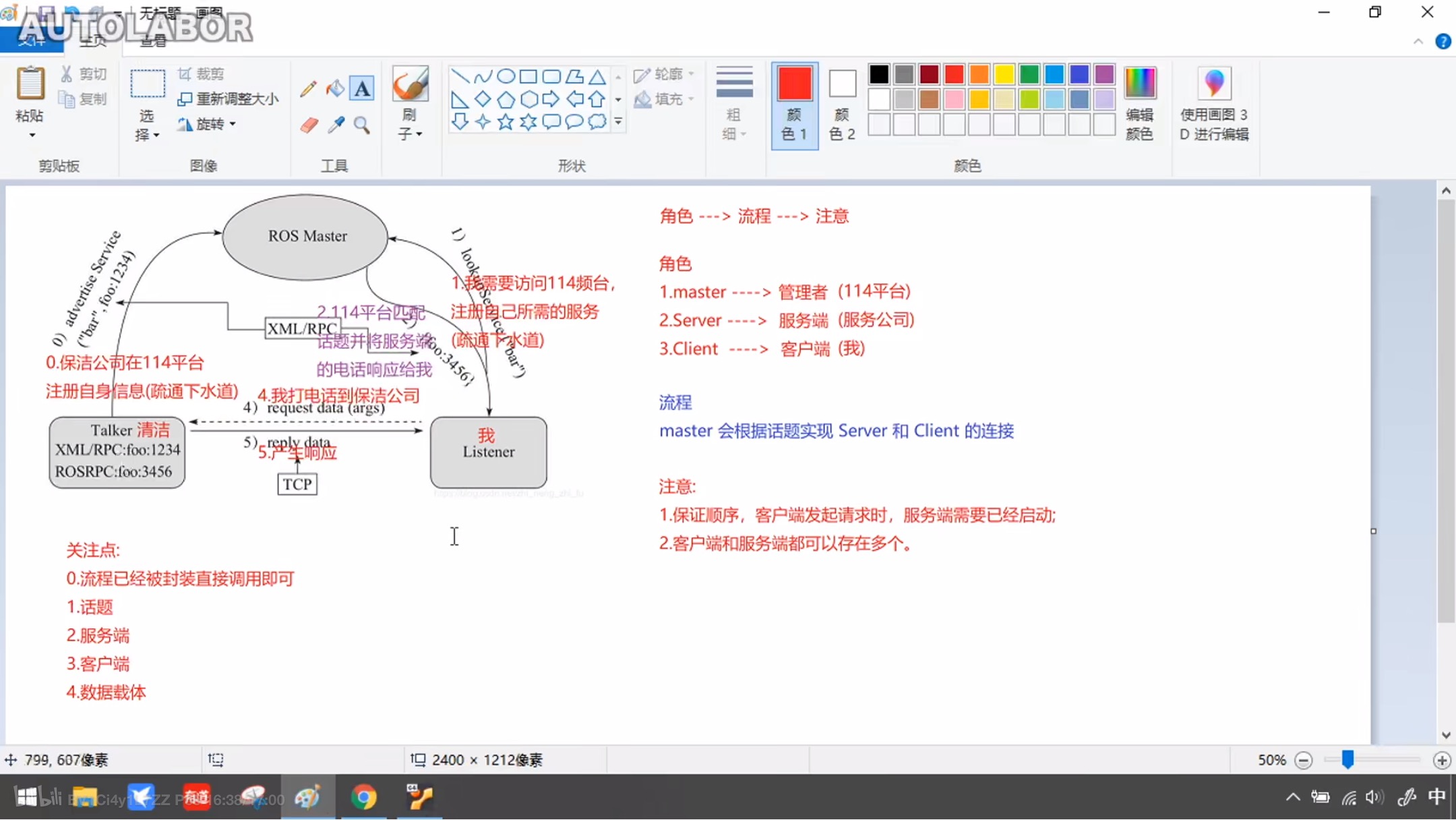The image size is (1456, 820).
Task: Select the five-point star shape
Action: click(x=505, y=122)
